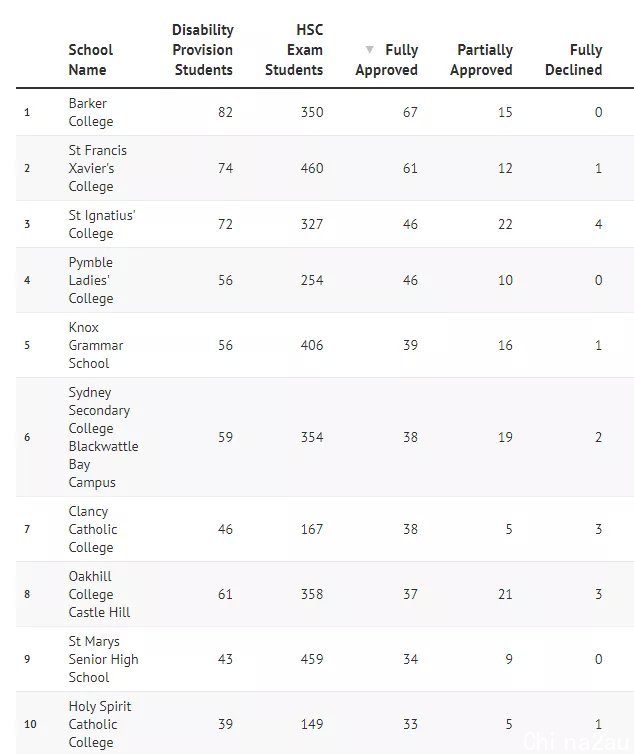Viewport: 634px width, 754px height.
Task: Click St Ignatius' College school name
Action: tap(102, 224)
